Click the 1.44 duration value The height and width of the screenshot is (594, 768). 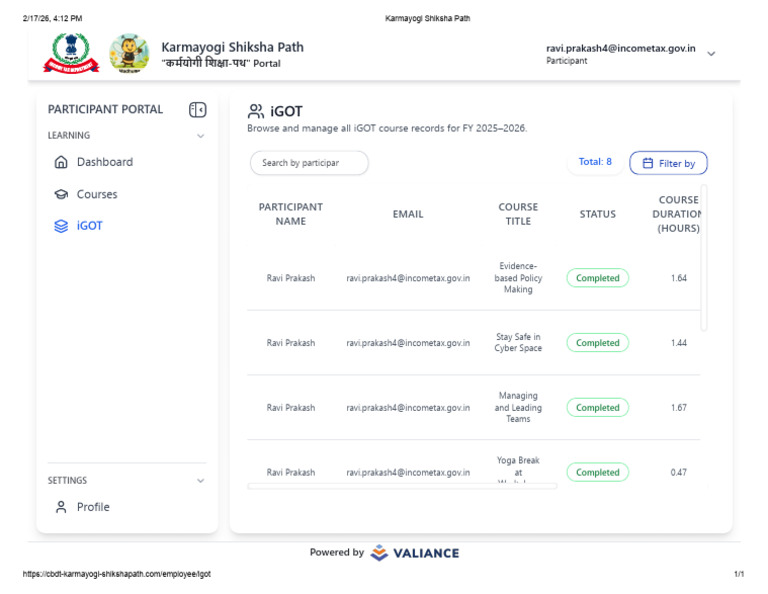[x=678, y=343]
